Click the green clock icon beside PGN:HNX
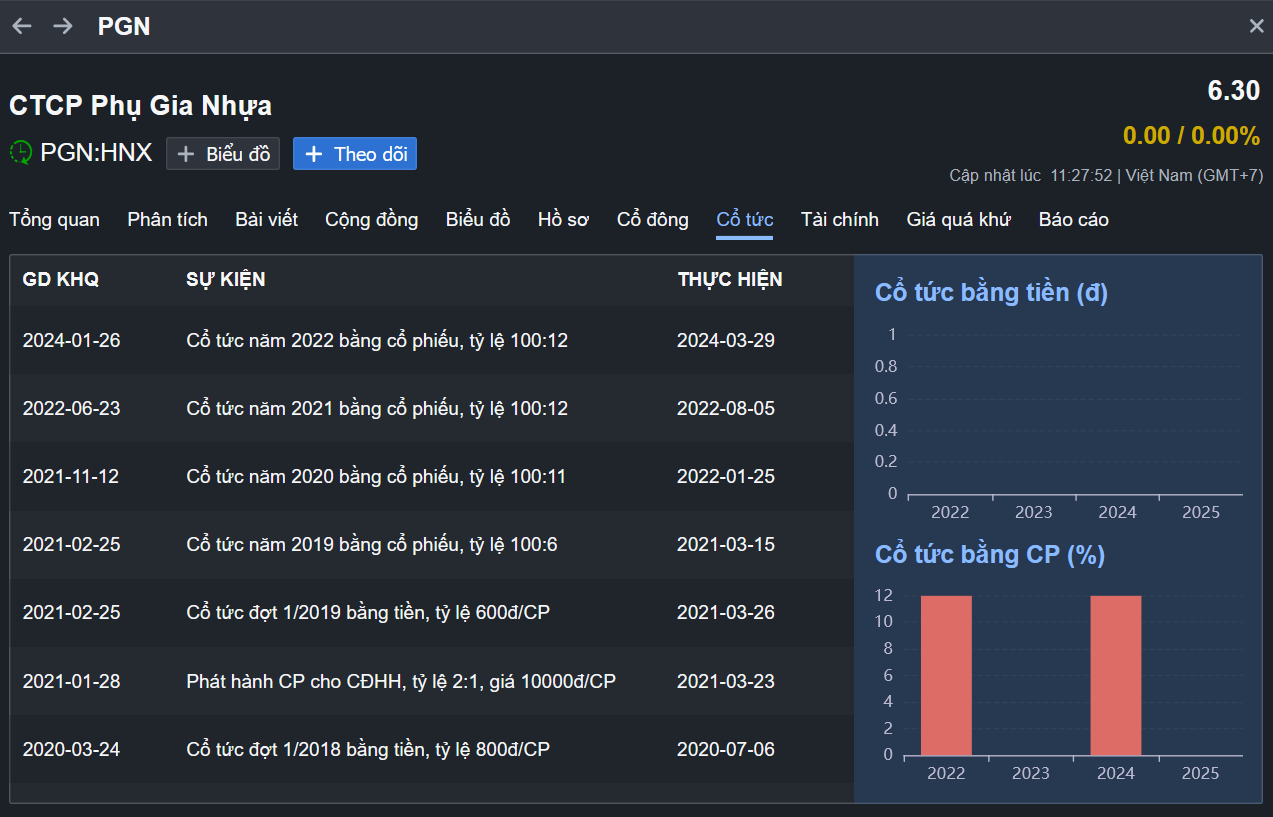 point(21,153)
